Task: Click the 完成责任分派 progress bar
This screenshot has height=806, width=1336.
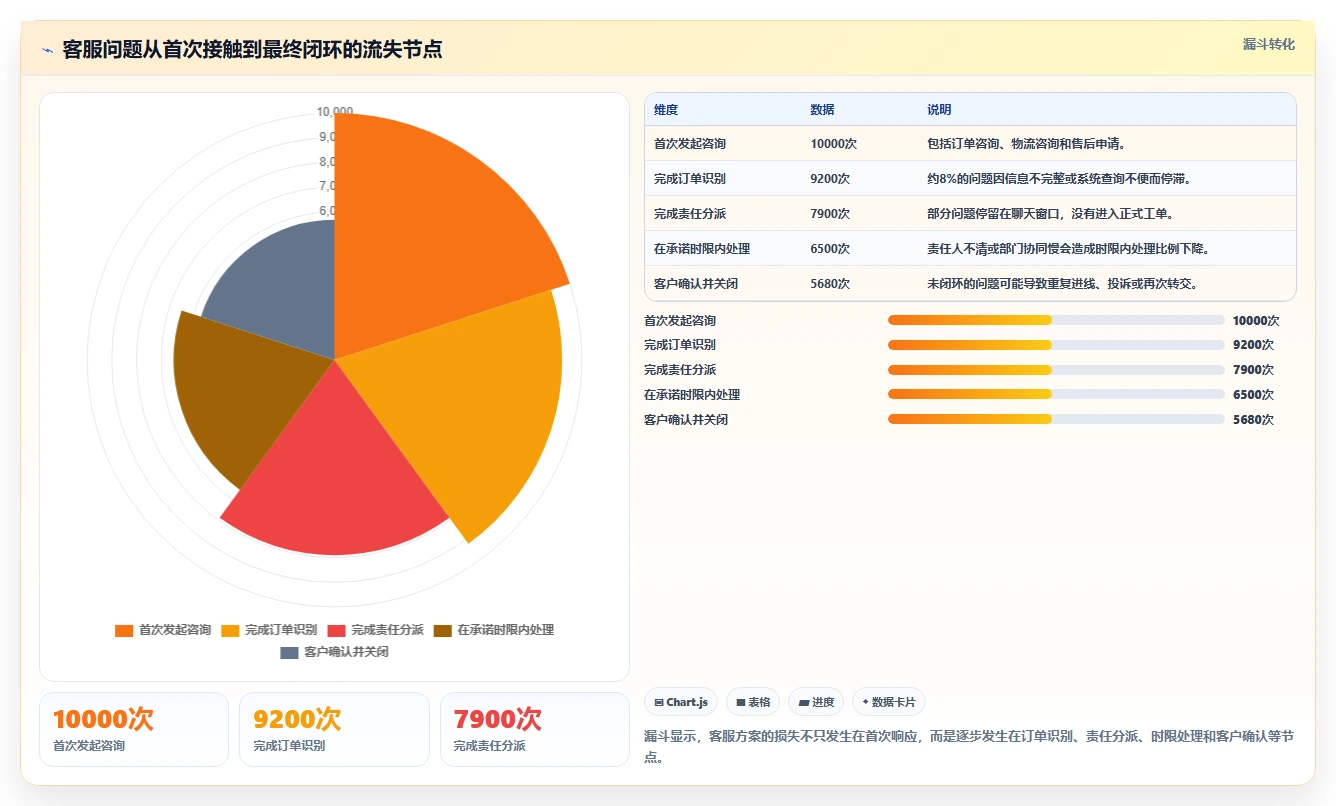Action: pyautogui.click(x=1056, y=370)
